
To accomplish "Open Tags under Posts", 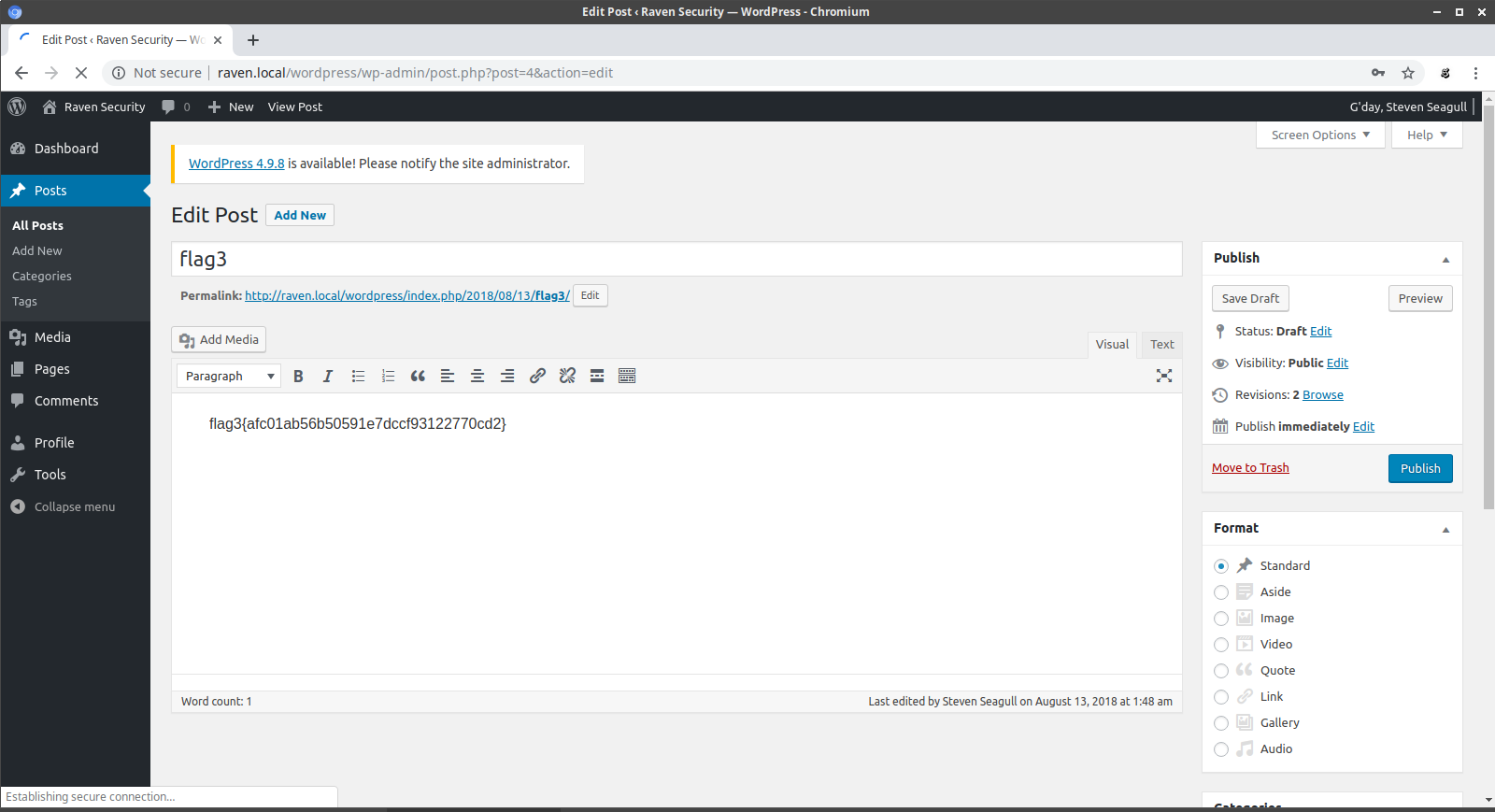I will coord(24,302).
